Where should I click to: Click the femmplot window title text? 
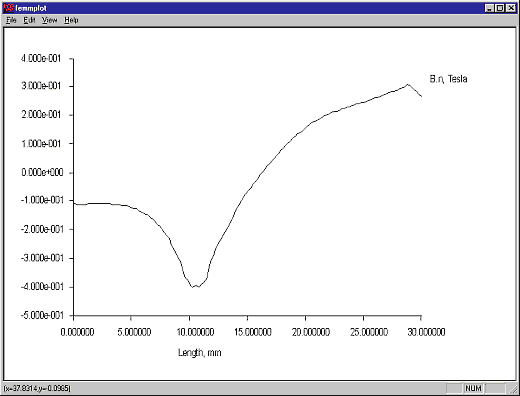31,8
